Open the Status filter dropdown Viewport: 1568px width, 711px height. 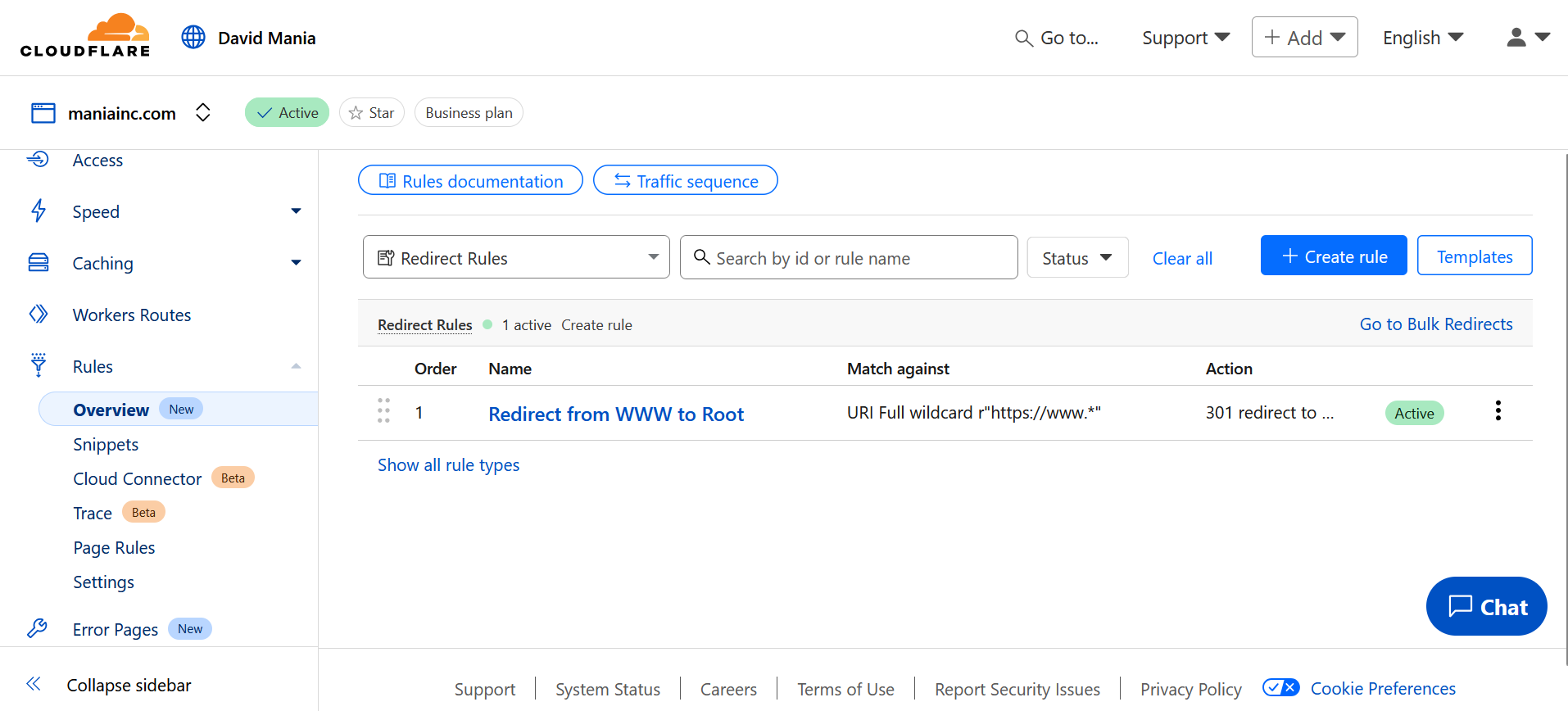(x=1077, y=258)
